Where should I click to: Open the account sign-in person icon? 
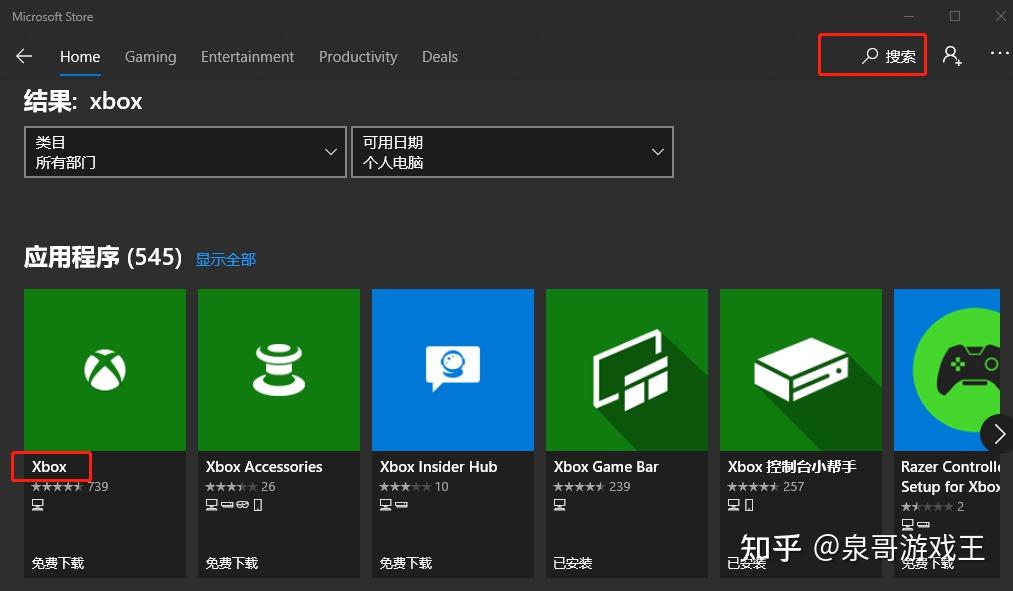(x=952, y=56)
